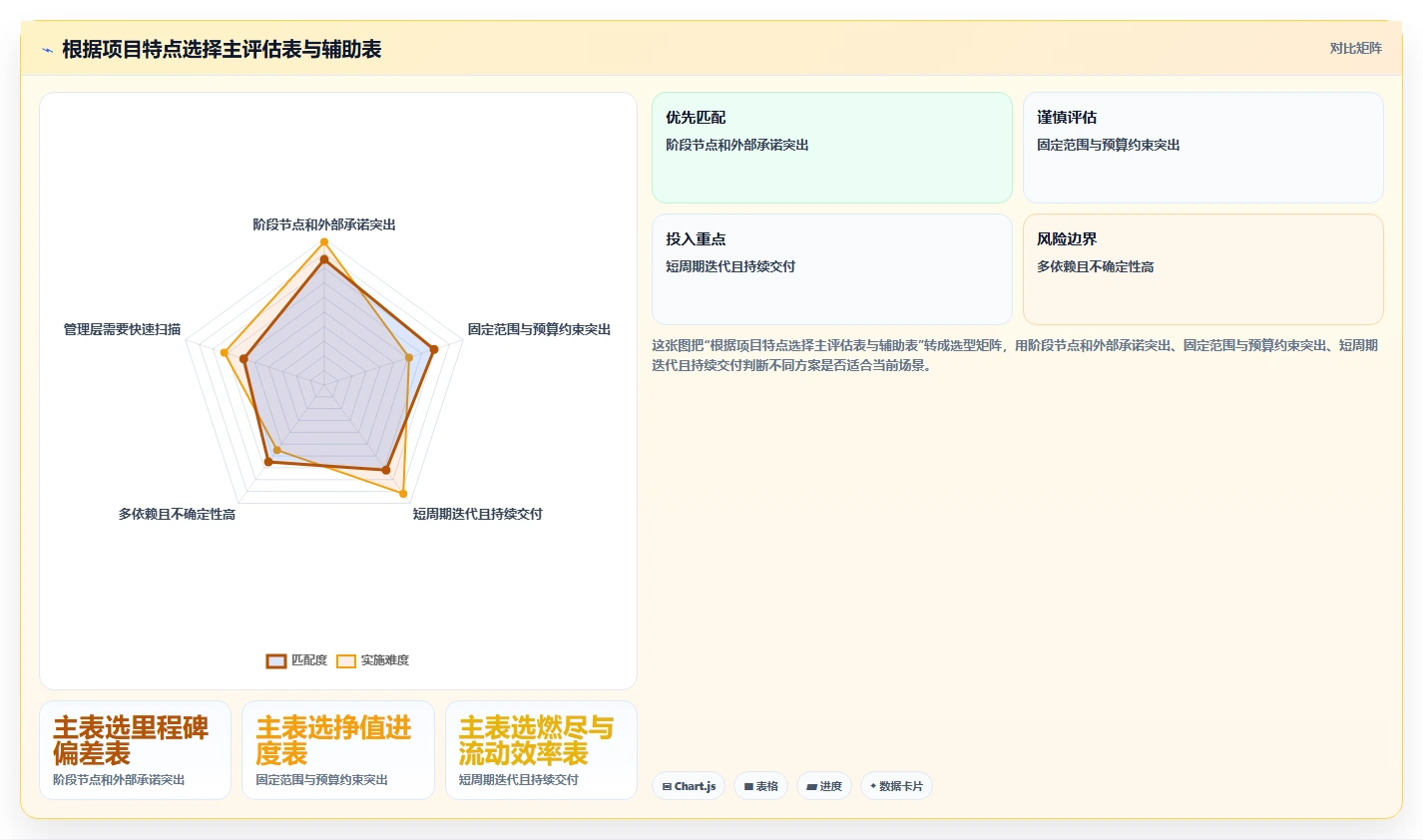Click the 匹配度 legend text
Screen dimensions: 1423x840
point(309,660)
